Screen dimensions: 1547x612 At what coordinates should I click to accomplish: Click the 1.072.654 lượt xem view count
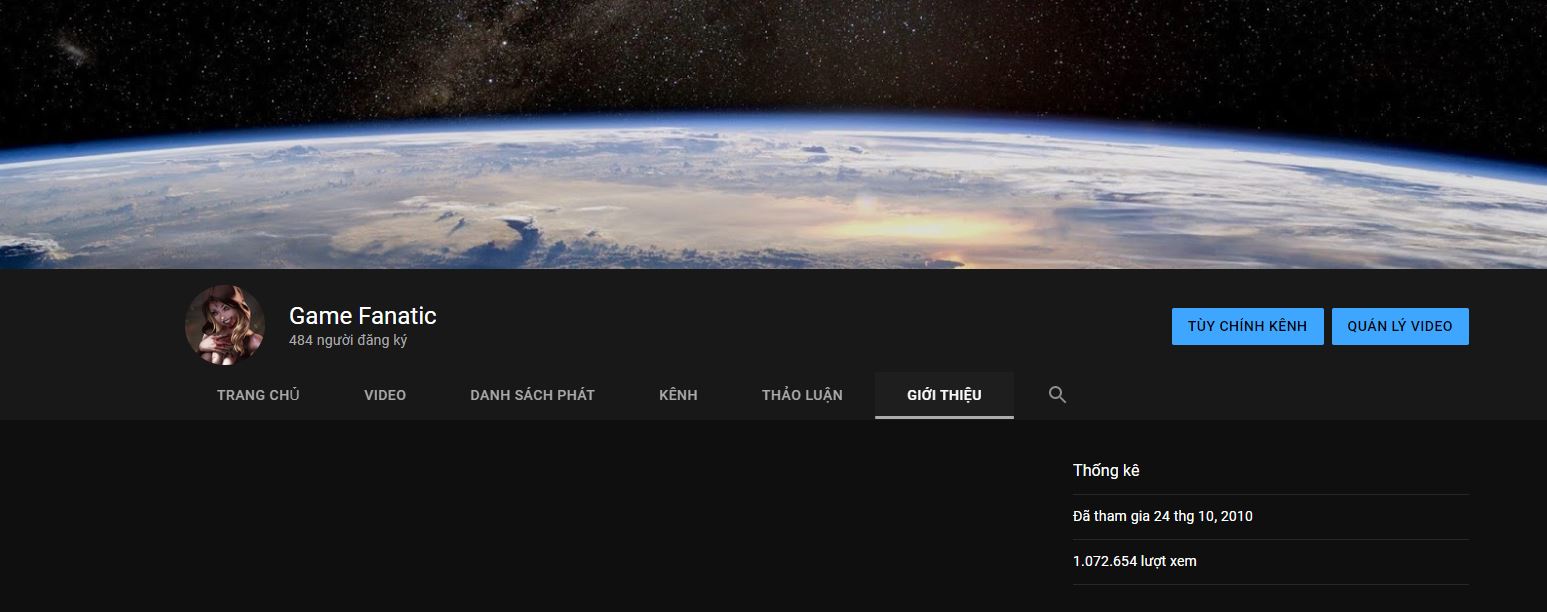click(1135, 561)
